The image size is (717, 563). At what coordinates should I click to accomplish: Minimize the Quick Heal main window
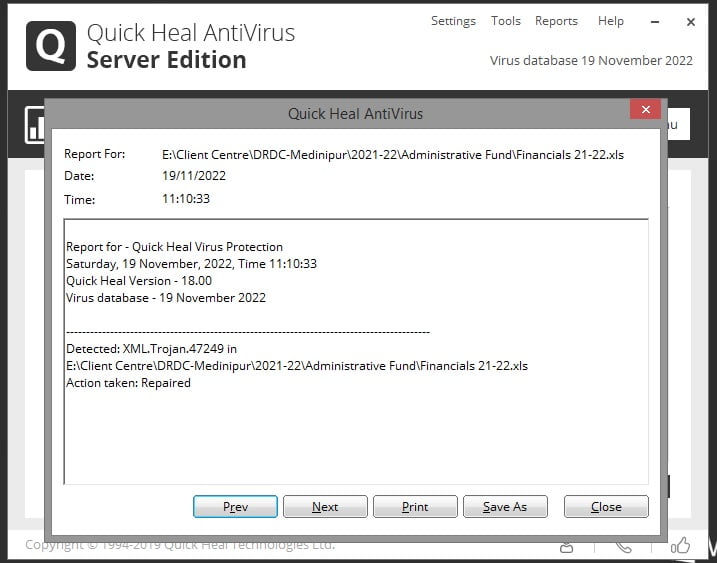coord(655,21)
